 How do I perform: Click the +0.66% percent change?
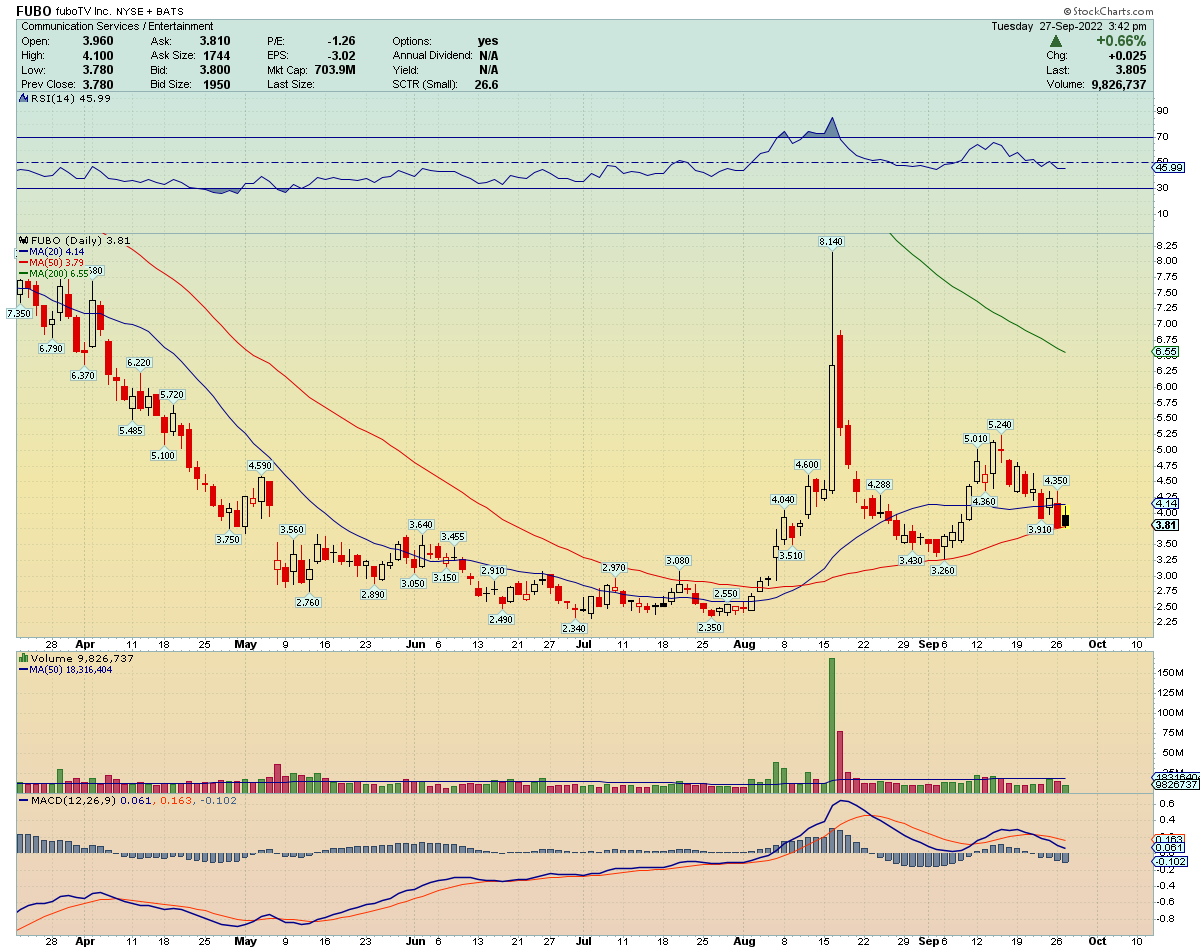tap(1123, 41)
